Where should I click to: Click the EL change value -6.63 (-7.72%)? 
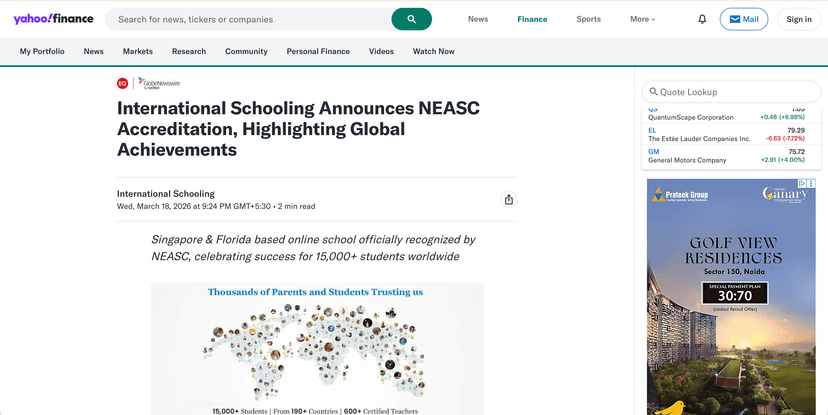click(x=785, y=138)
